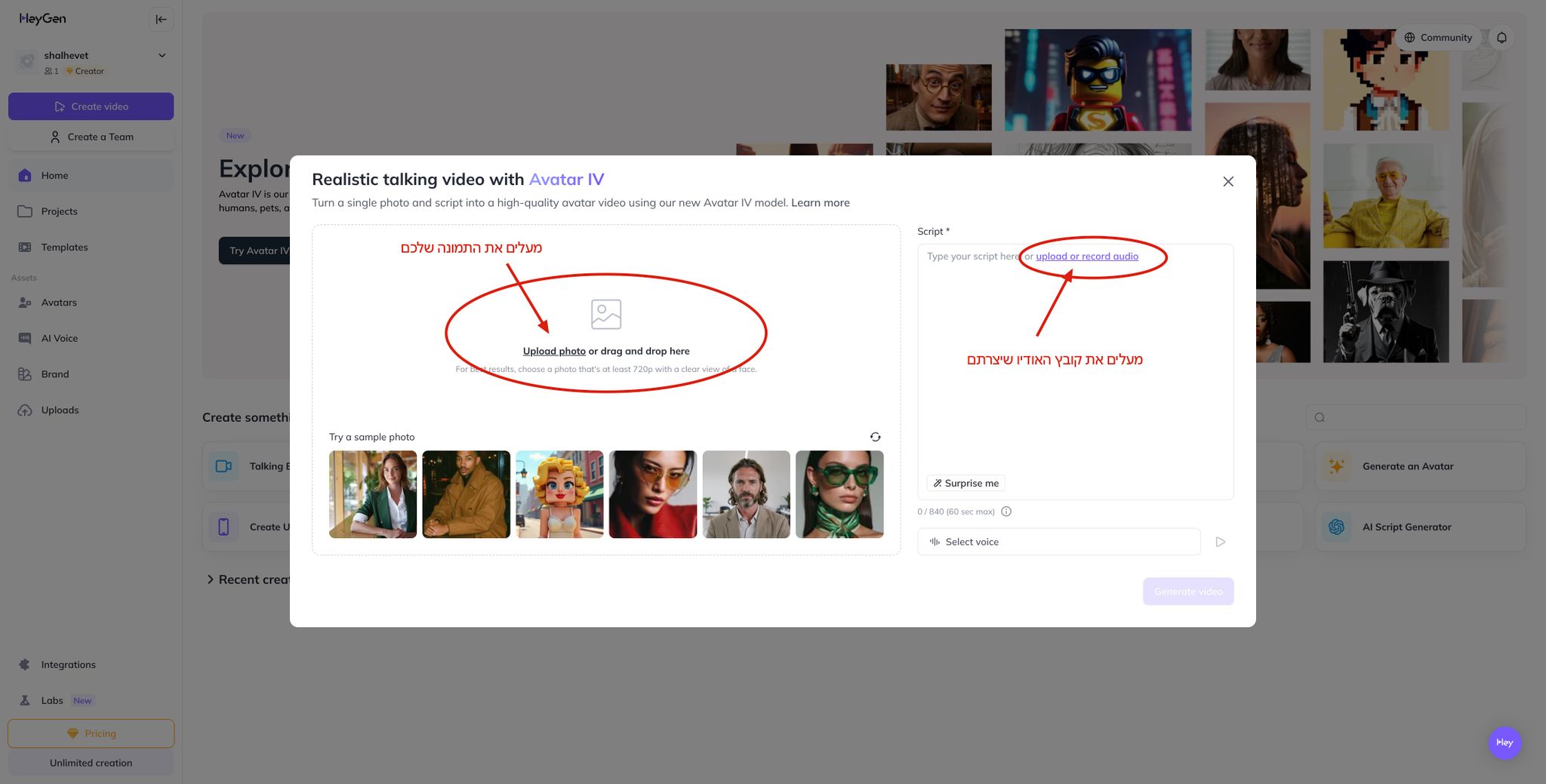Expand the shalhevet workspace dropdown

162,55
